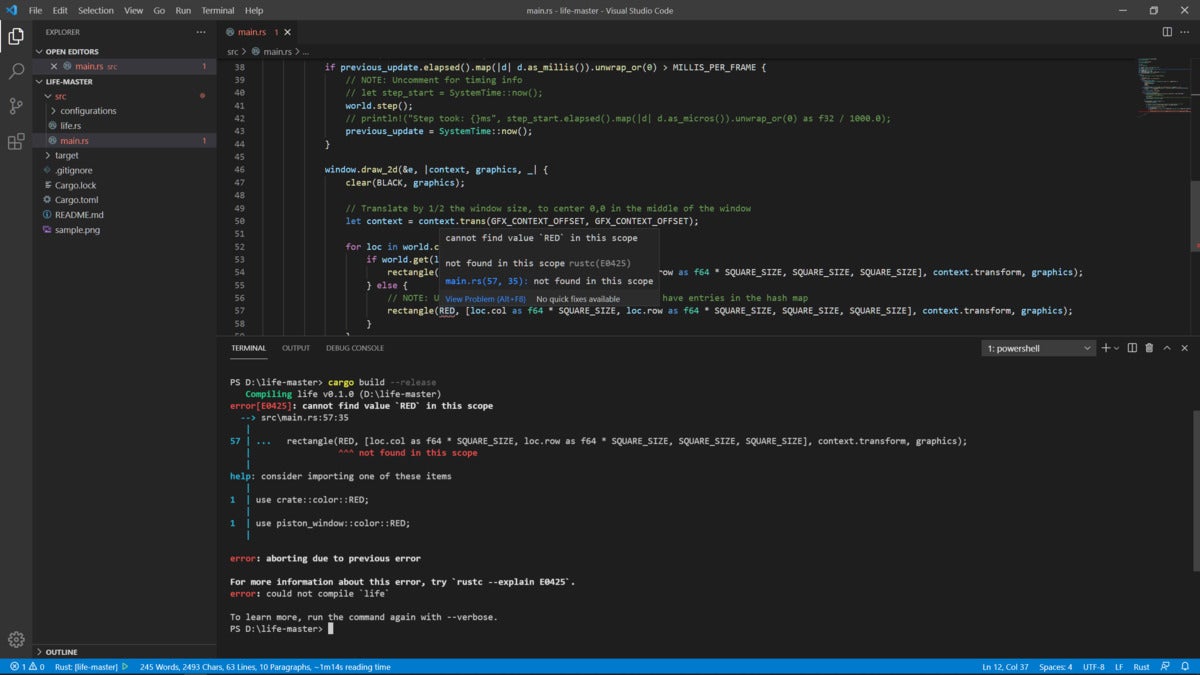The image size is (1200, 675).
Task: Switch to the TERMINAL panel tab
Action: [x=249, y=348]
